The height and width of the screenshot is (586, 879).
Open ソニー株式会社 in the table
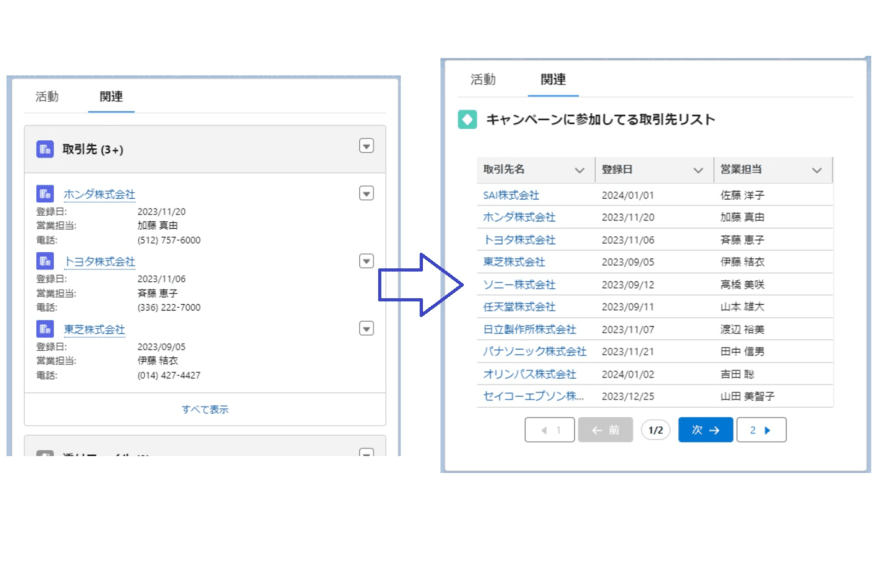(x=519, y=285)
